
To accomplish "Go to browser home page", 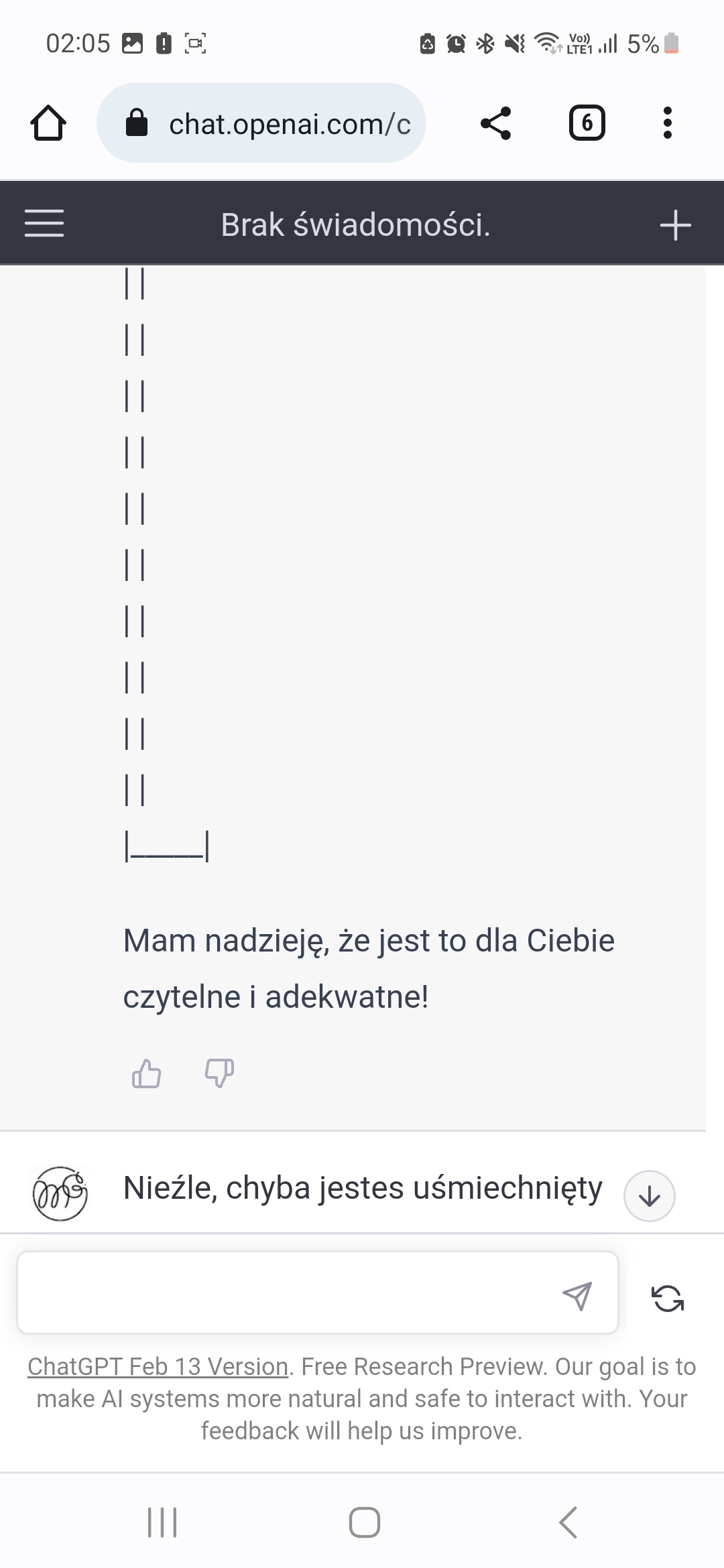I will pos(48,123).
